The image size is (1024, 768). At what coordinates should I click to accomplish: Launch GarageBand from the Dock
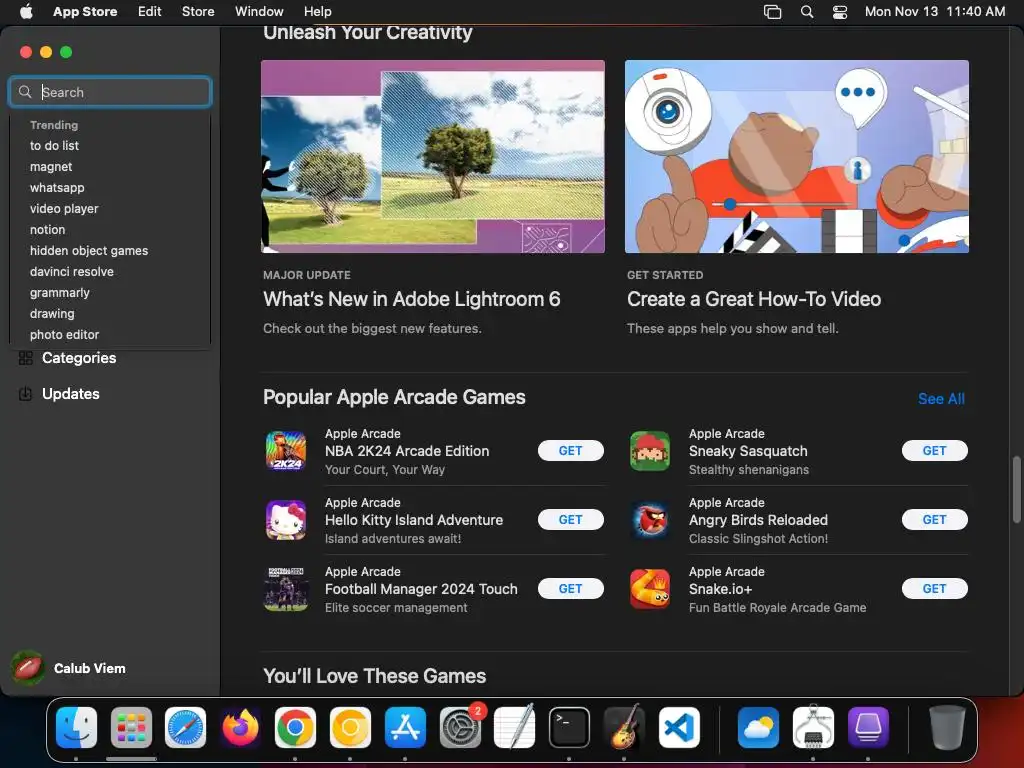(x=624, y=727)
